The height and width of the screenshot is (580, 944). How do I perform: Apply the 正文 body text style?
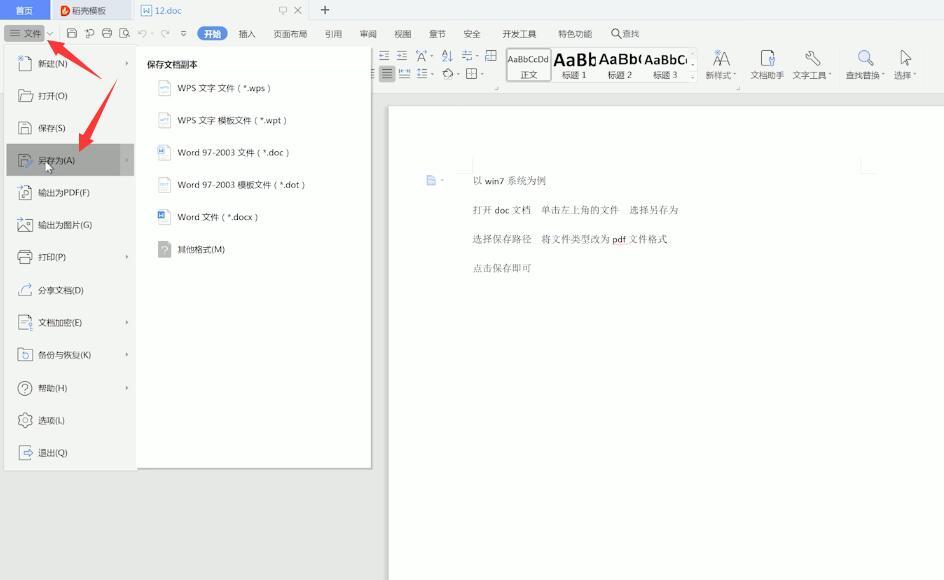pyautogui.click(x=529, y=65)
